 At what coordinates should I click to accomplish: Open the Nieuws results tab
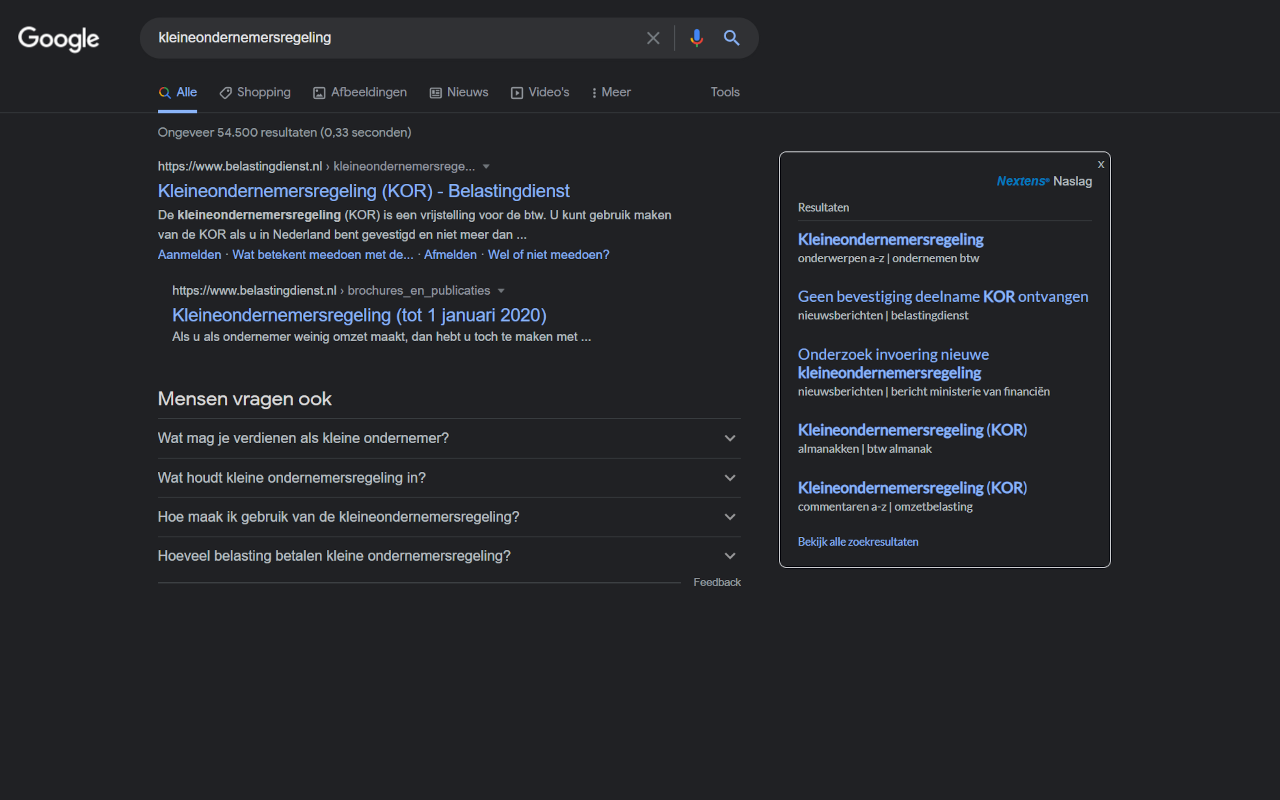(459, 92)
